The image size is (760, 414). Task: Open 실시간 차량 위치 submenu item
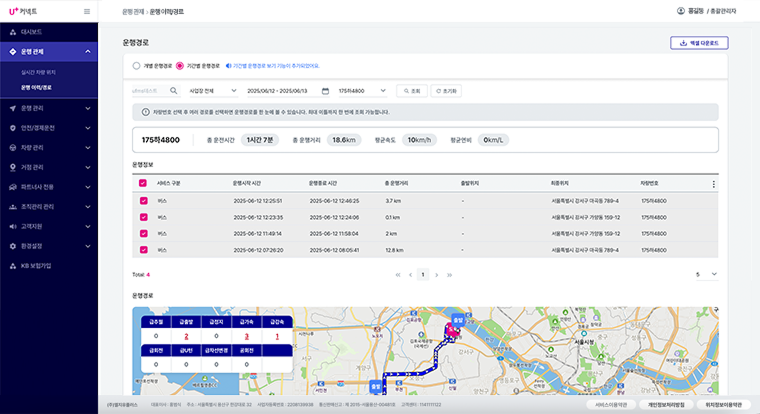point(38,72)
